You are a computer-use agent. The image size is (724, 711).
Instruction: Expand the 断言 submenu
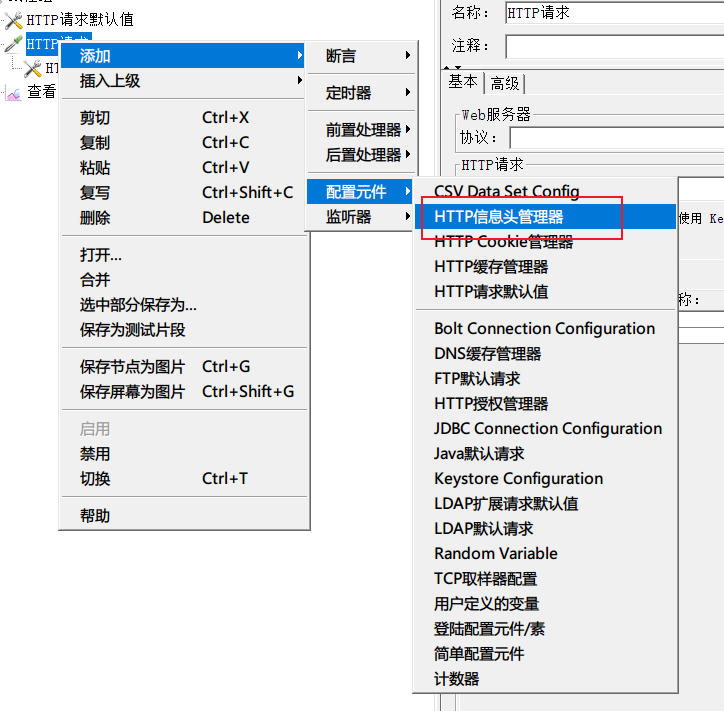pos(362,56)
